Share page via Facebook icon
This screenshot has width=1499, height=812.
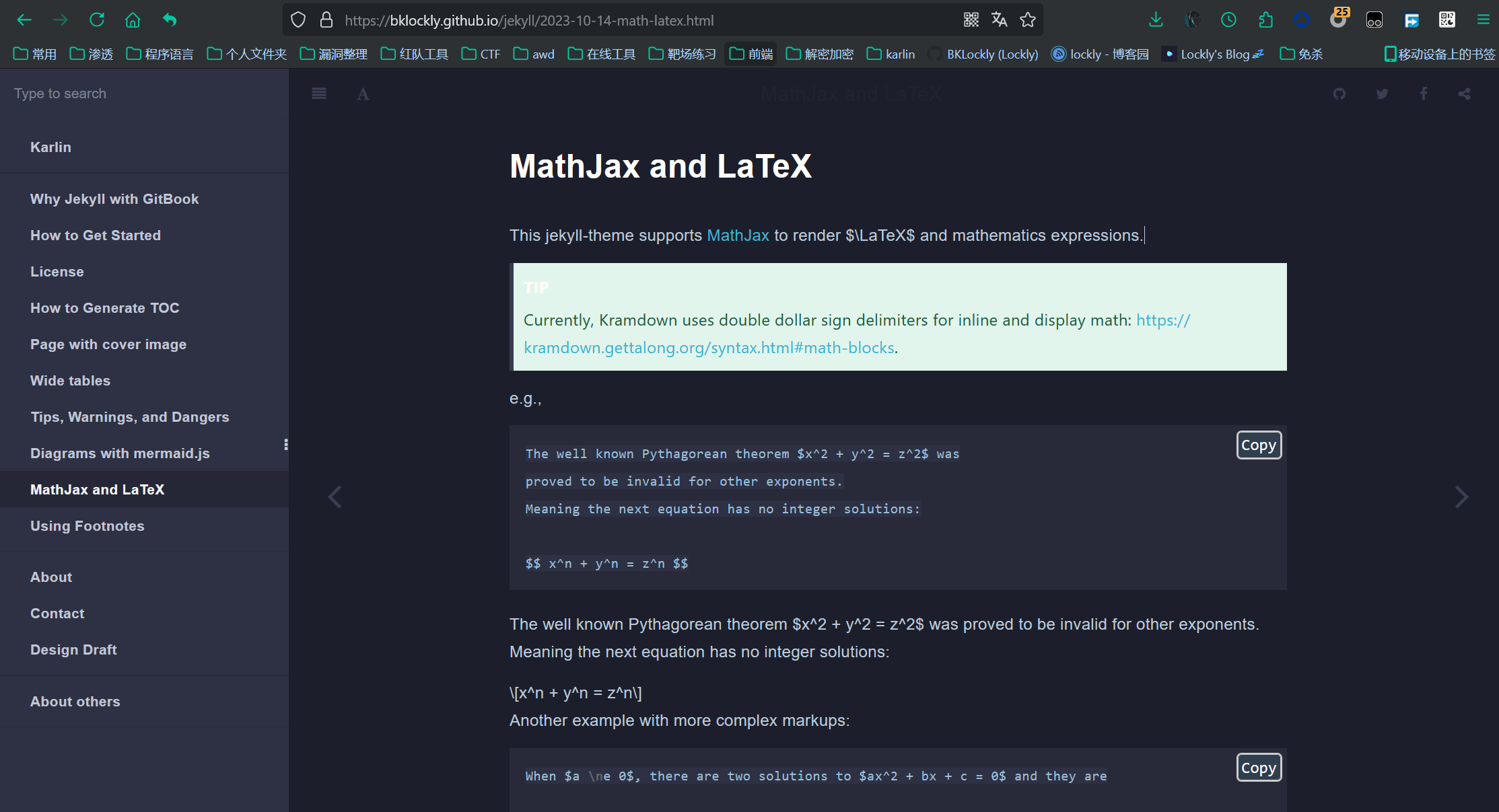point(1424,94)
